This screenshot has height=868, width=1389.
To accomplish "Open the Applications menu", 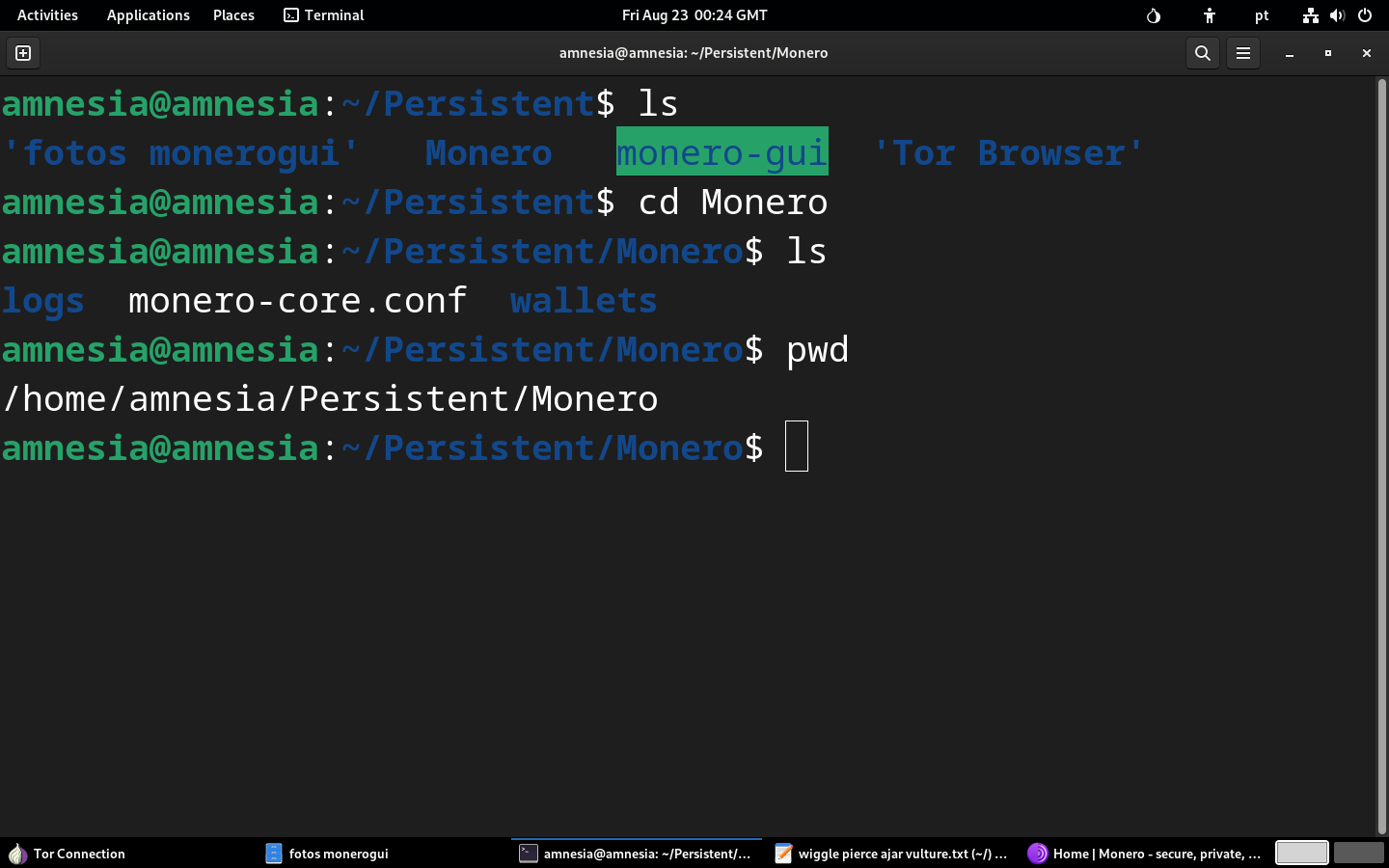I will click(149, 15).
